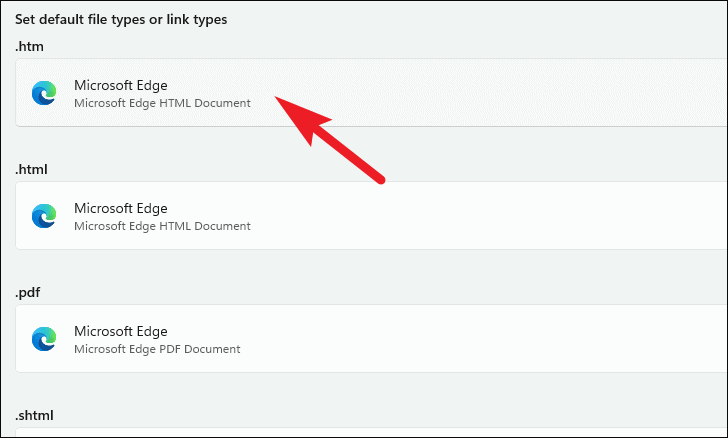Click the empty right side of the .pdf card
Screen dimensions: 728x438
[x=511, y=339]
